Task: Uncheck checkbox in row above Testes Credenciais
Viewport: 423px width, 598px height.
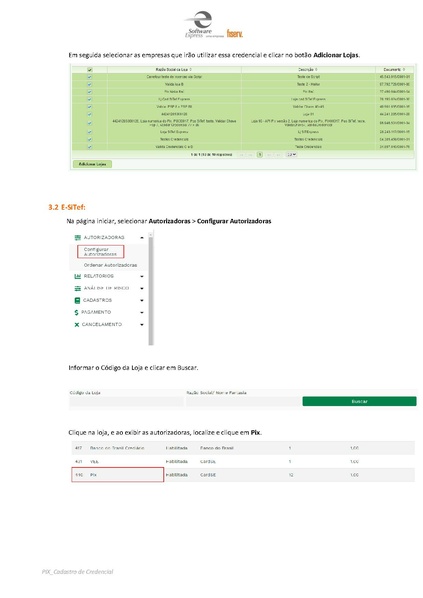Action: click(x=90, y=132)
